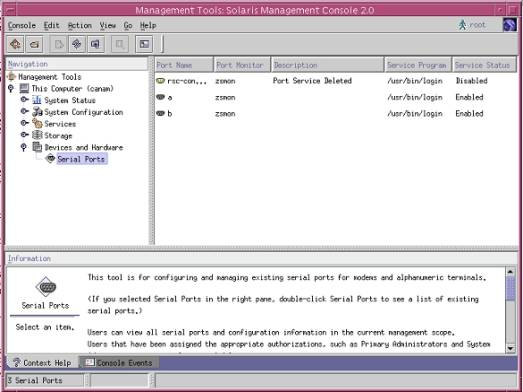Click port a's 'Enabled' status cell
Screen dimensions: 523x392
tap(469, 97)
